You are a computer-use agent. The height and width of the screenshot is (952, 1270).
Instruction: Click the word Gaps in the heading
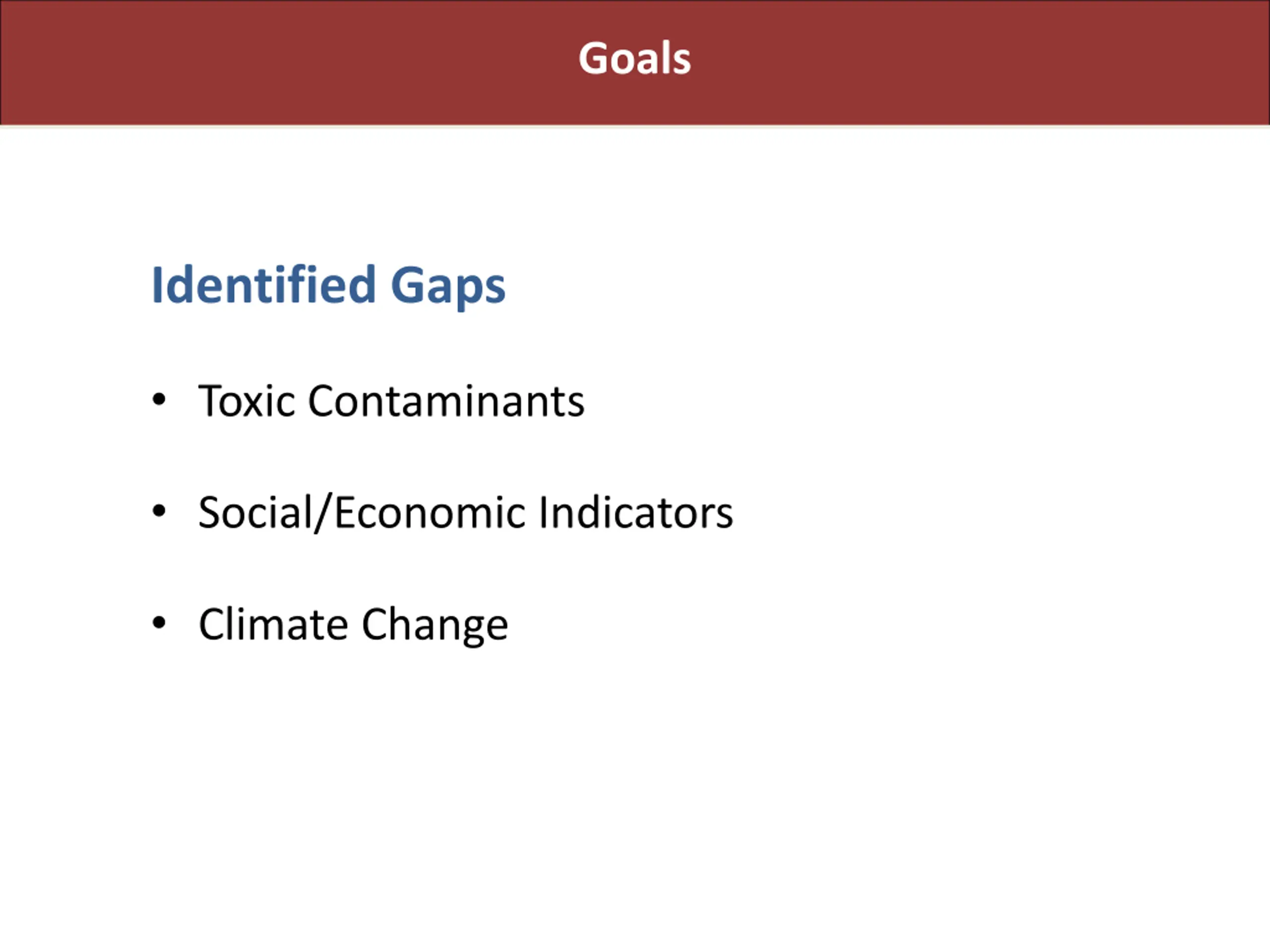coord(448,285)
